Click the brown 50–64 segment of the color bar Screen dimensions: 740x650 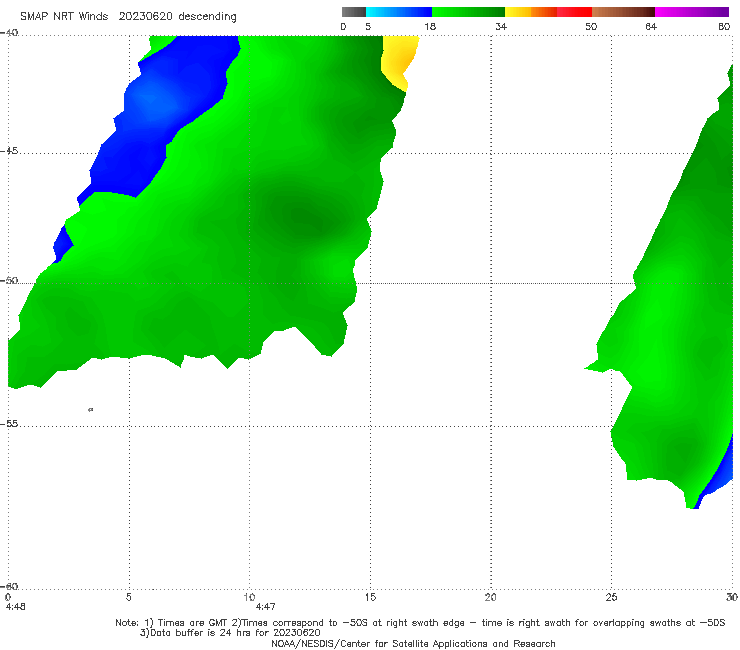coord(623,12)
